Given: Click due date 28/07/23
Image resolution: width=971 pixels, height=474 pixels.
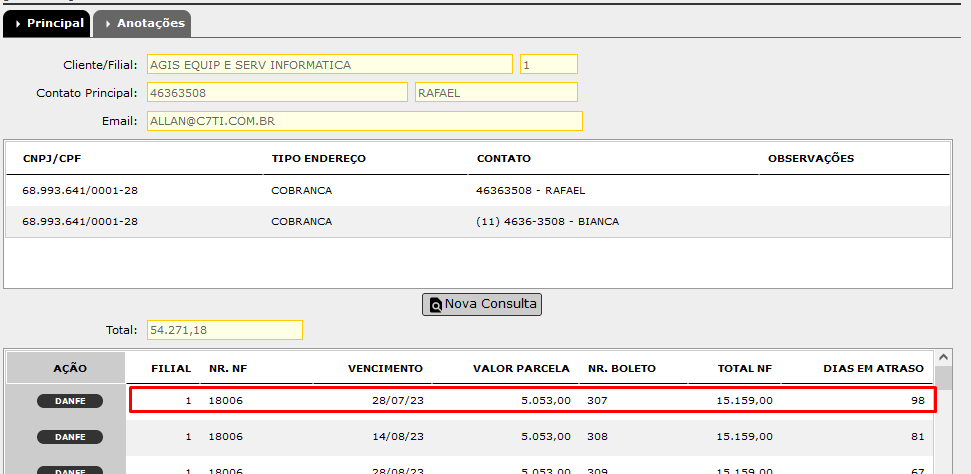Looking at the screenshot, I should [x=398, y=401].
